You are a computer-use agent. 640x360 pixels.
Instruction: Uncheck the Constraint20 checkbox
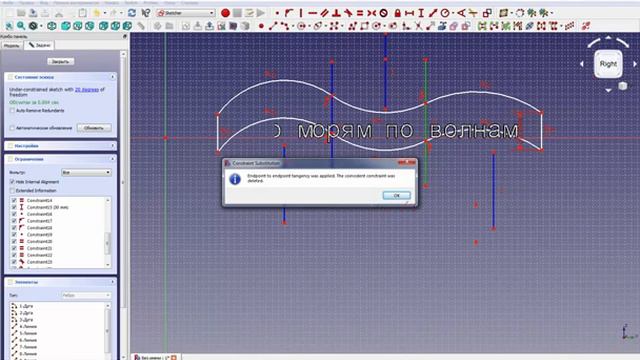coord(14,241)
